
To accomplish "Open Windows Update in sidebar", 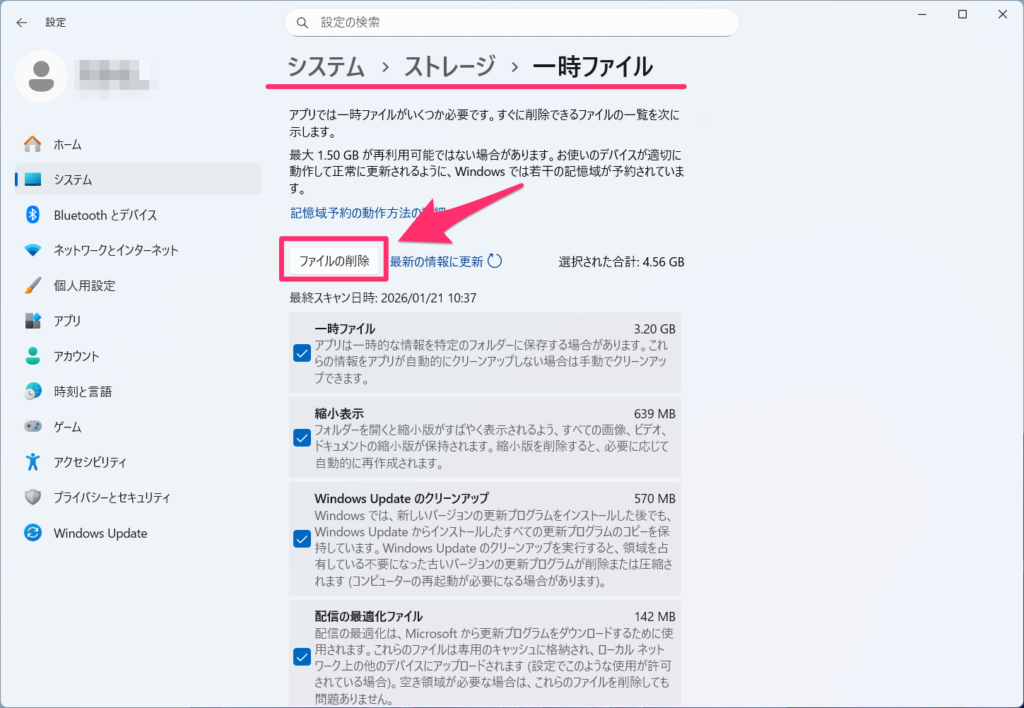I will (x=100, y=533).
